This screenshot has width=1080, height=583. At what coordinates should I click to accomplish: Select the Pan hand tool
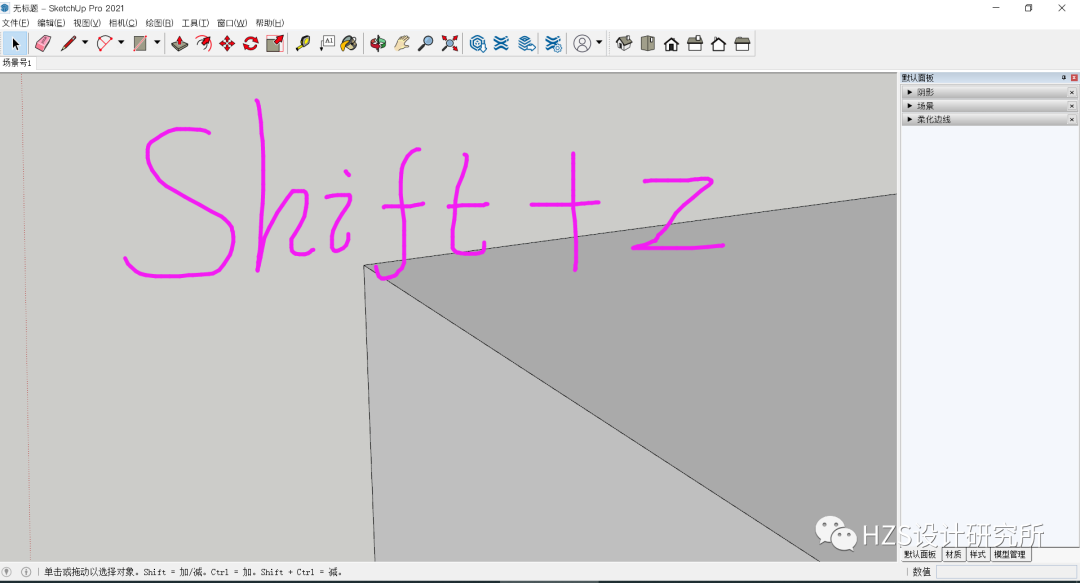[x=402, y=44]
